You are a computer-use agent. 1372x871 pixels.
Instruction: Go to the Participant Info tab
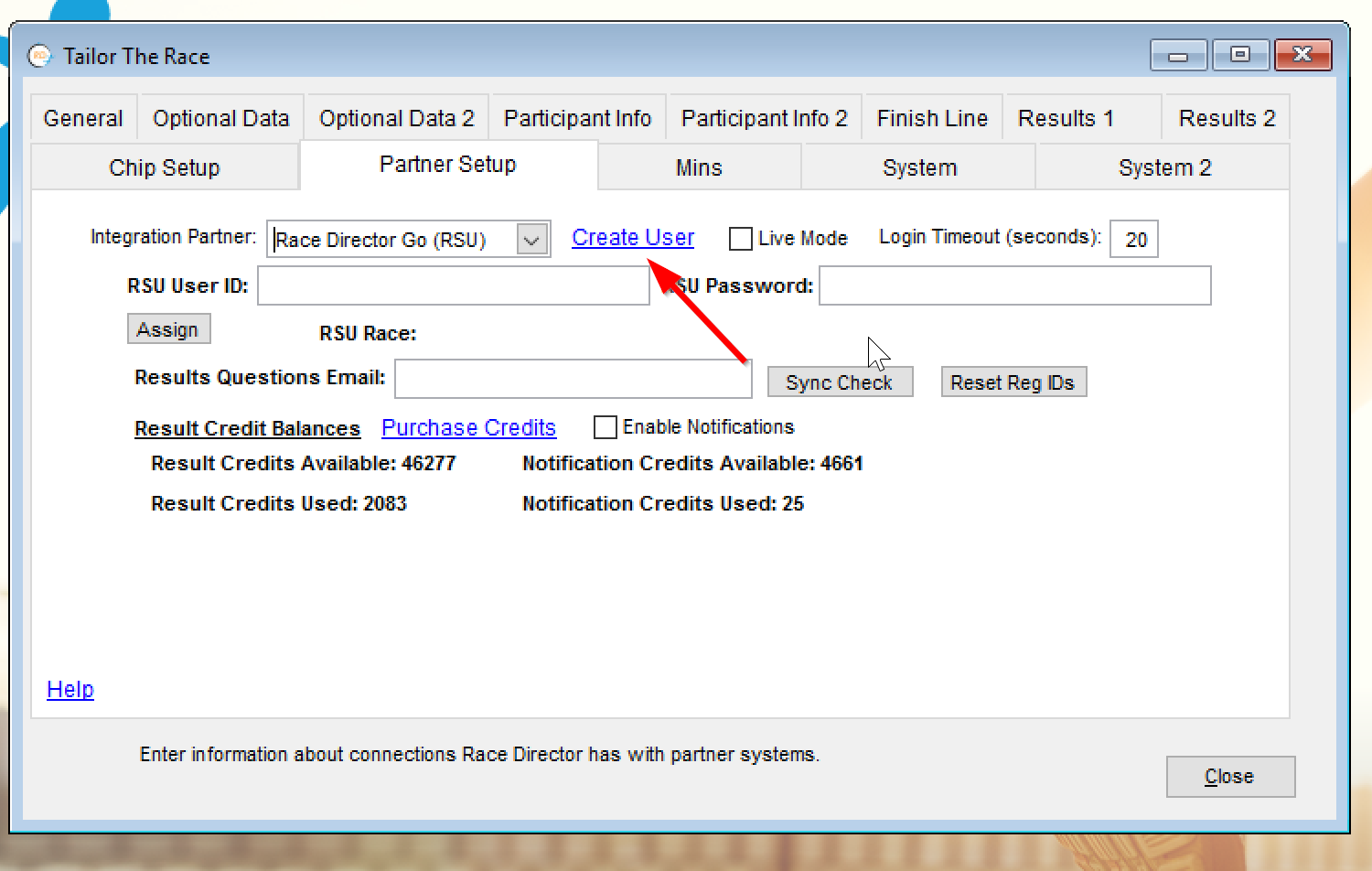[x=578, y=118]
